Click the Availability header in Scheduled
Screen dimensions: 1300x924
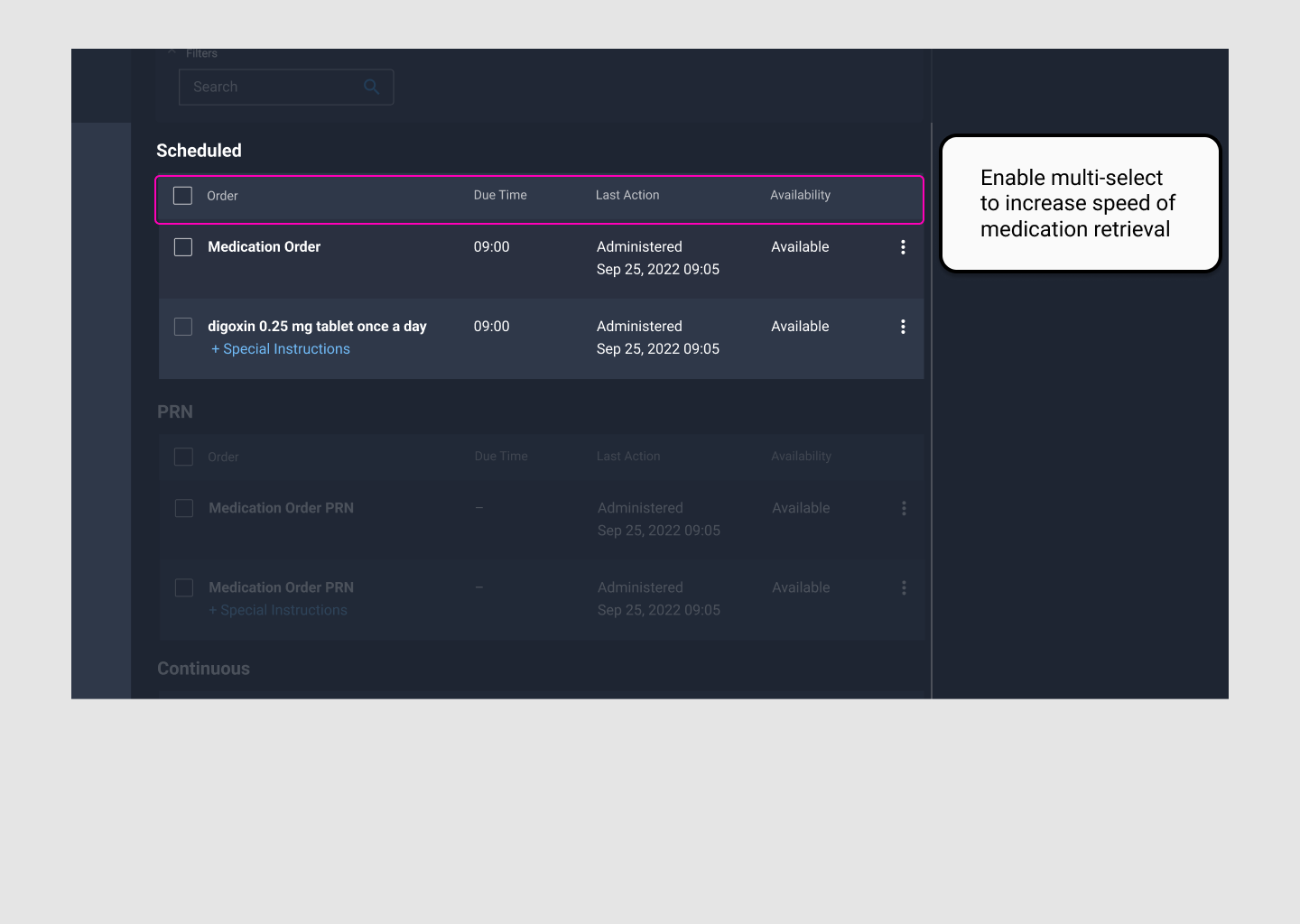point(800,195)
